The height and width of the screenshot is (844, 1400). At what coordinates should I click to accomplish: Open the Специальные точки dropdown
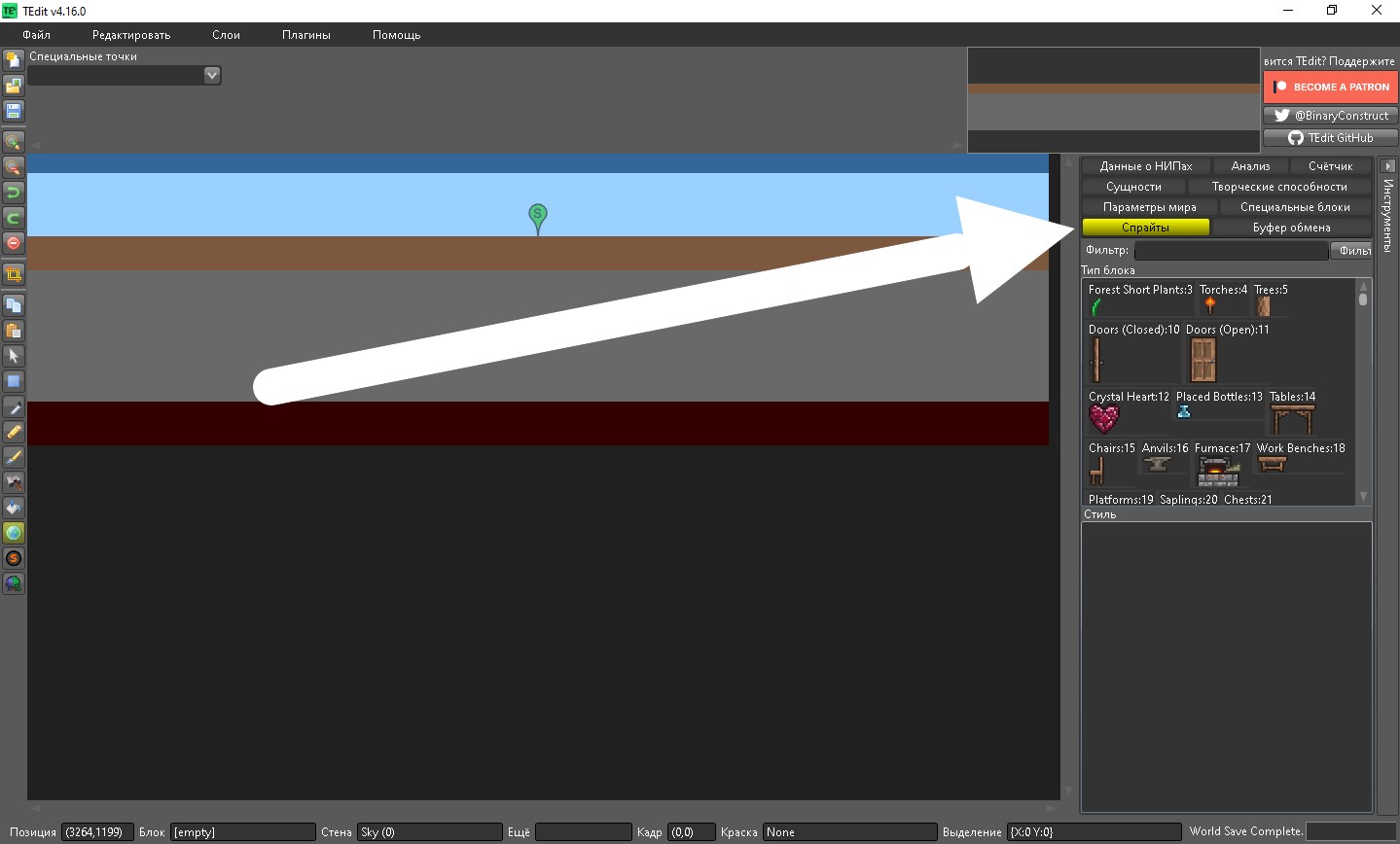point(212,75)
